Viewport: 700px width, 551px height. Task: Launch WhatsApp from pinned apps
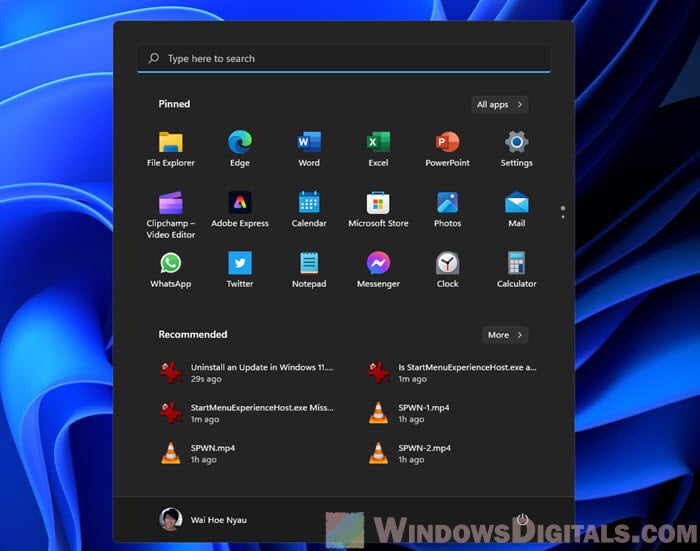171,270
